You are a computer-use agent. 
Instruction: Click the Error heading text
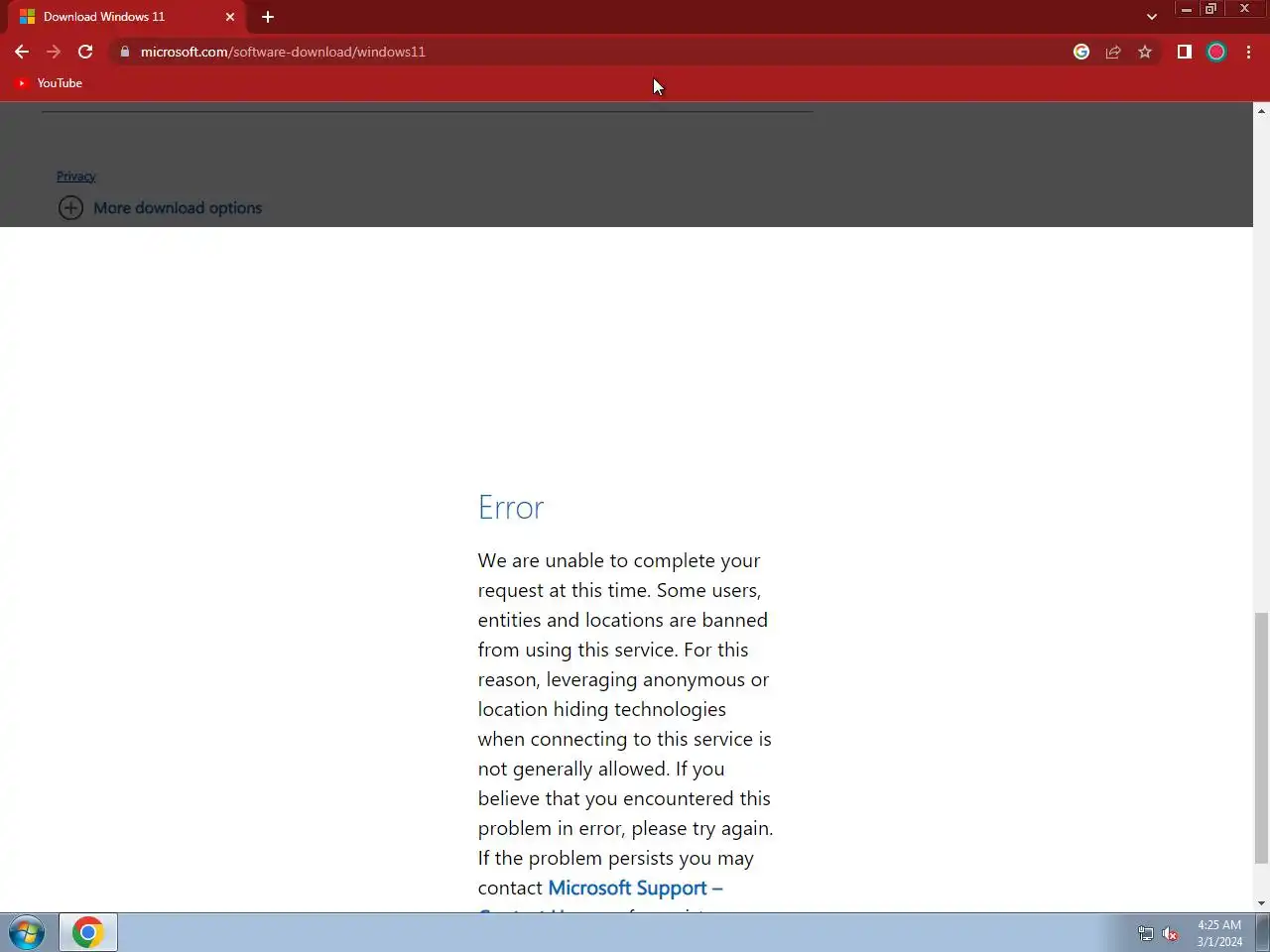(x=511, y=508)
